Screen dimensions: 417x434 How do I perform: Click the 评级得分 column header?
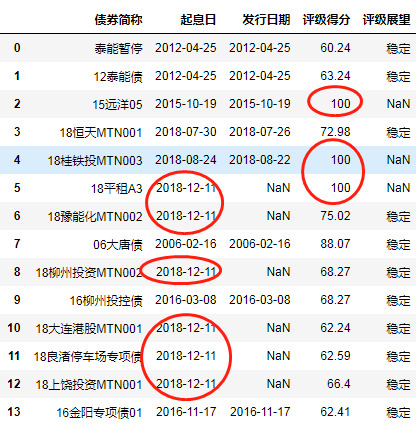pyautogui.click(x=326, y=20)
